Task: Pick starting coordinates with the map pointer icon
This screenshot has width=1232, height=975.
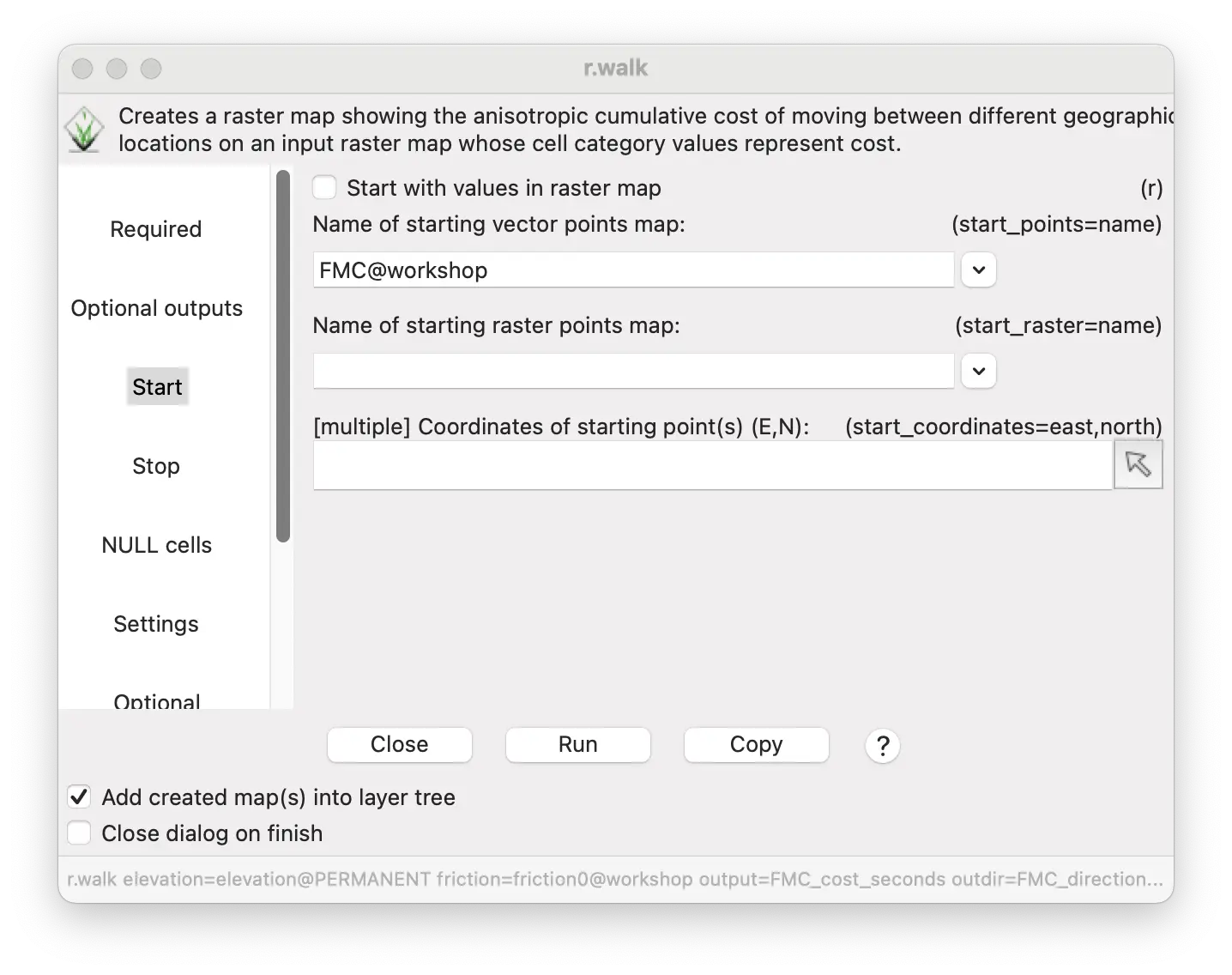Action: [x=1138, y=464]
